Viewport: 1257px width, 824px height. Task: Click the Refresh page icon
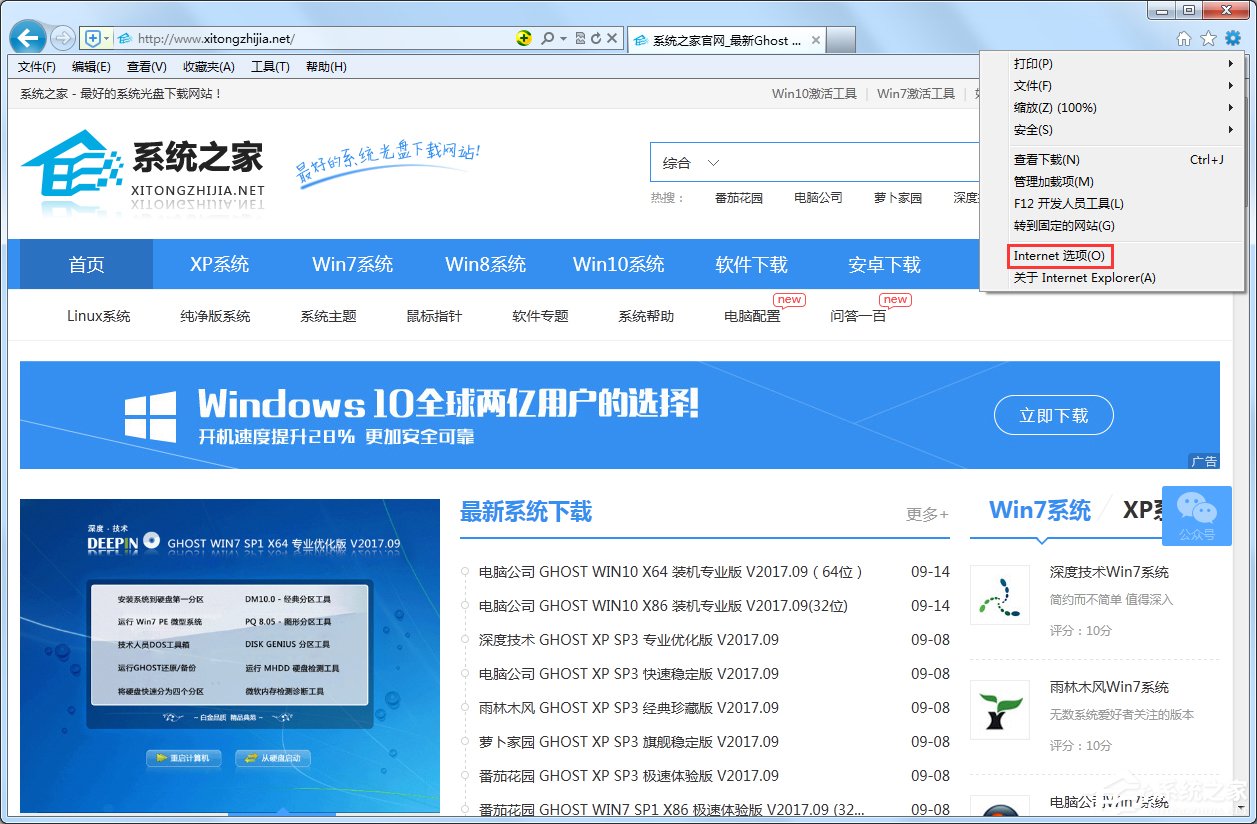tap(597, 37)
